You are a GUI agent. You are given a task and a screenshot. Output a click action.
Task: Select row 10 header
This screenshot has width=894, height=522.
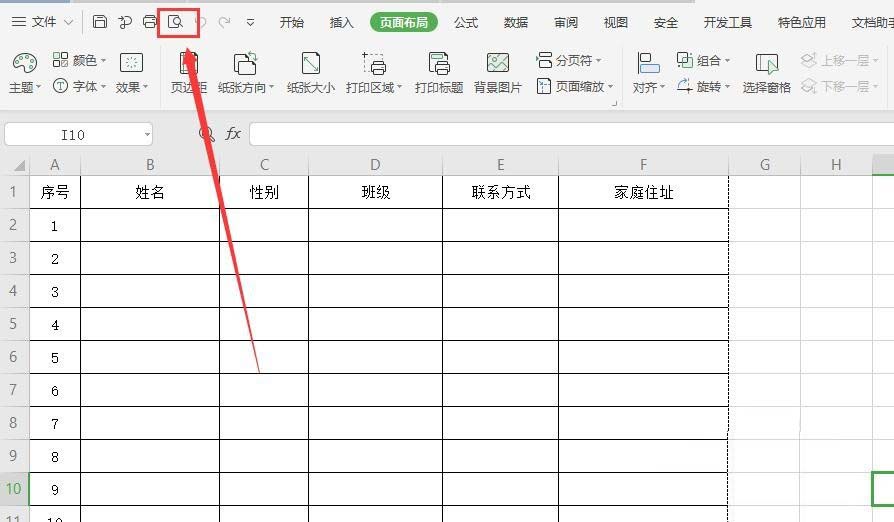[14, 489]
